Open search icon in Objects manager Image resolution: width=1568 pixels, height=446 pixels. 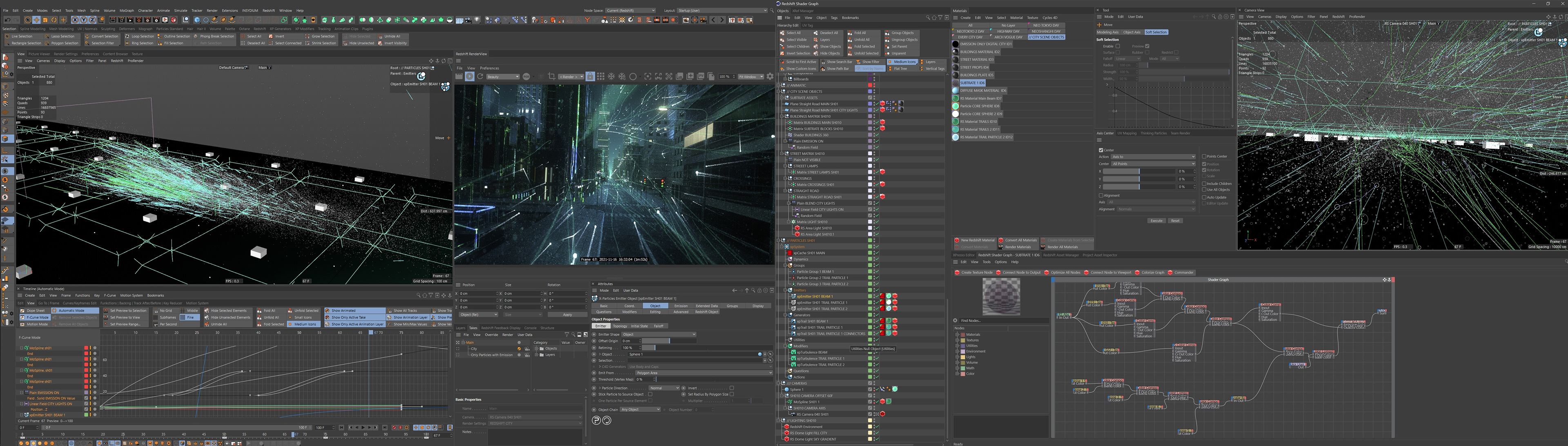928,18
